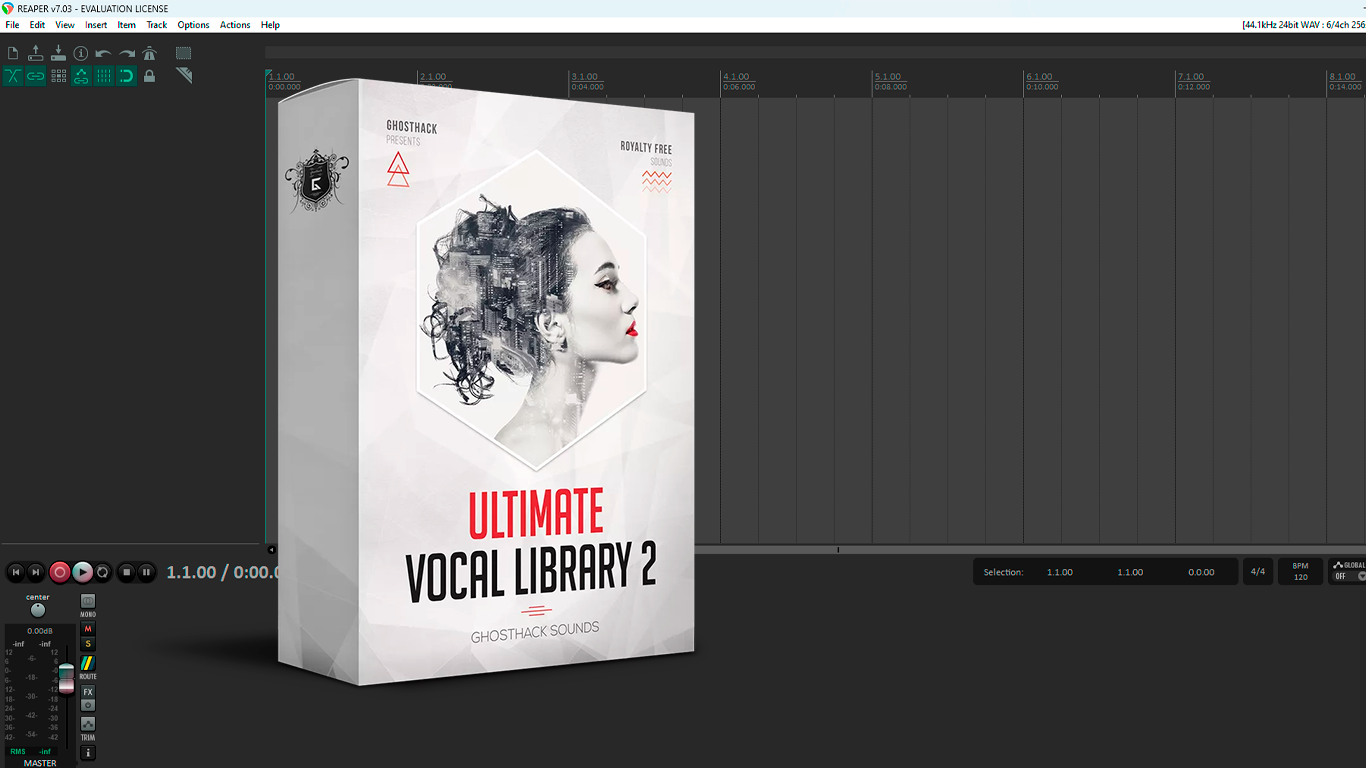Click the BPM 120 tempo field
Image resolution: width=1366 pixels, height=768 pixels.
1300,572
